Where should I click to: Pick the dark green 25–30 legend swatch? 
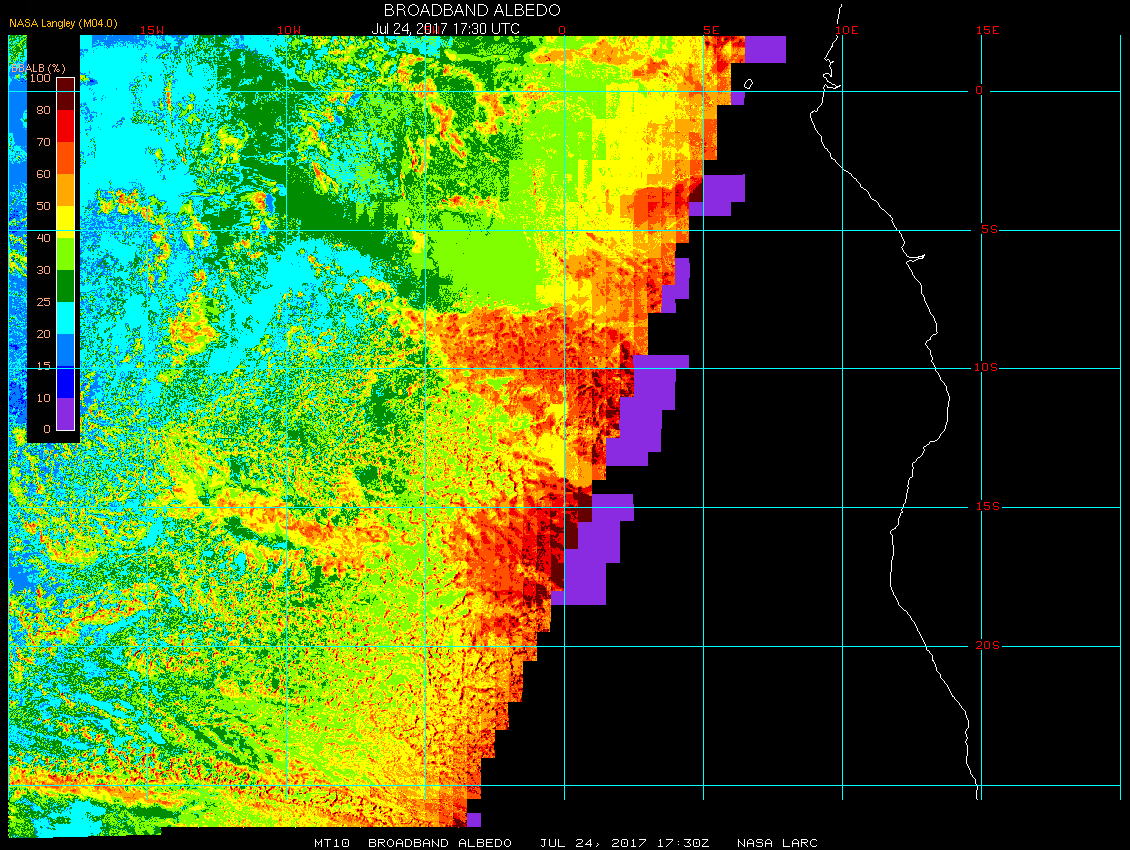click(x=66, y=285)
